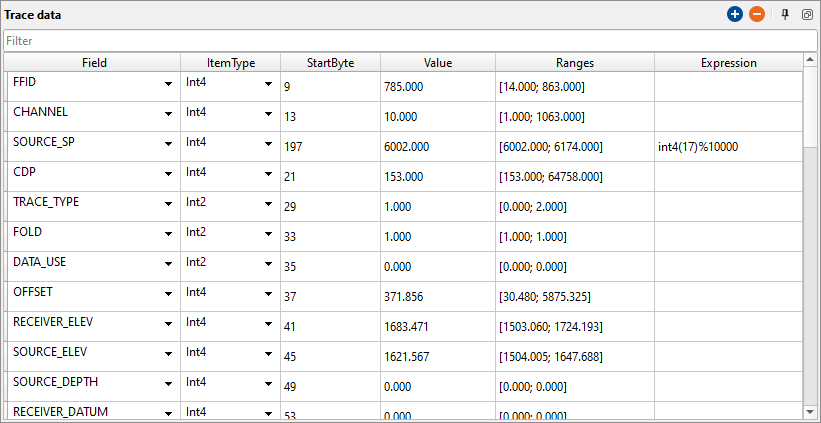The height and width of the screenshot is (423, 821).
Task: Pin the Trace data panel
Action: (785, 14)
